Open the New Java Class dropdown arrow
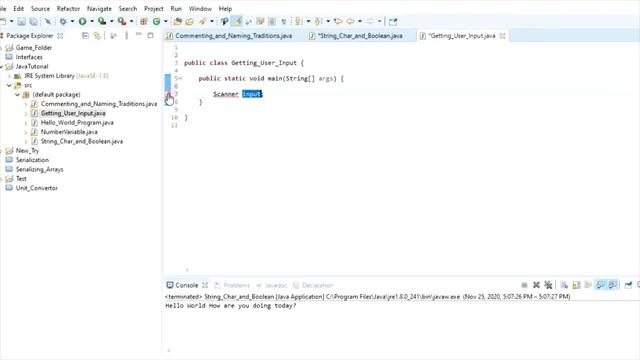 pyautogui.click(x=165, y=21)
